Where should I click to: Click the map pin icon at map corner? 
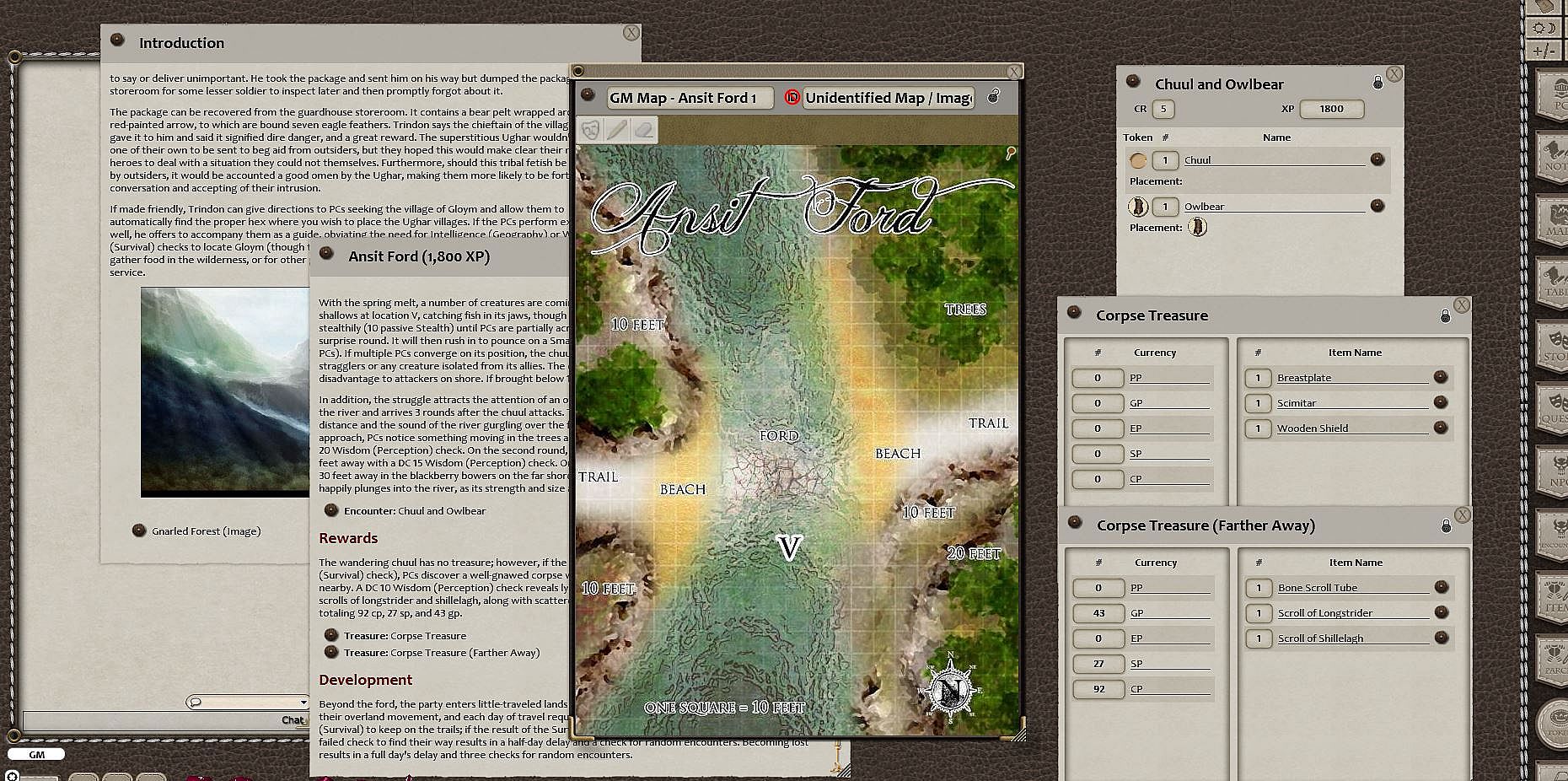pyautogui.click(x=1010, y=153)
